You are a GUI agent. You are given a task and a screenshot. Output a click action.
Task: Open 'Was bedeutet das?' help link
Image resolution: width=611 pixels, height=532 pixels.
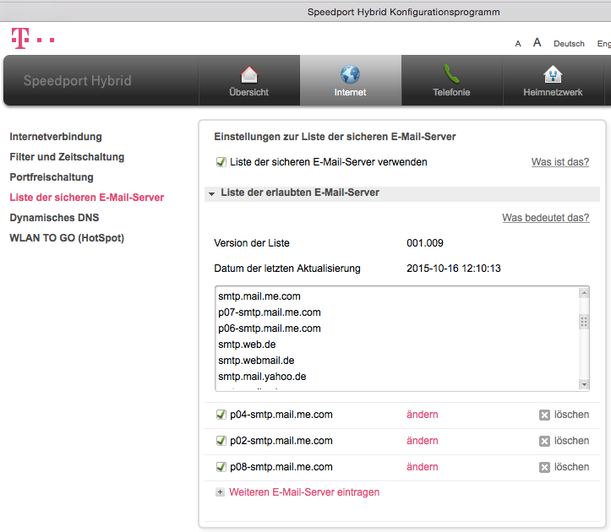coord(546,217)
